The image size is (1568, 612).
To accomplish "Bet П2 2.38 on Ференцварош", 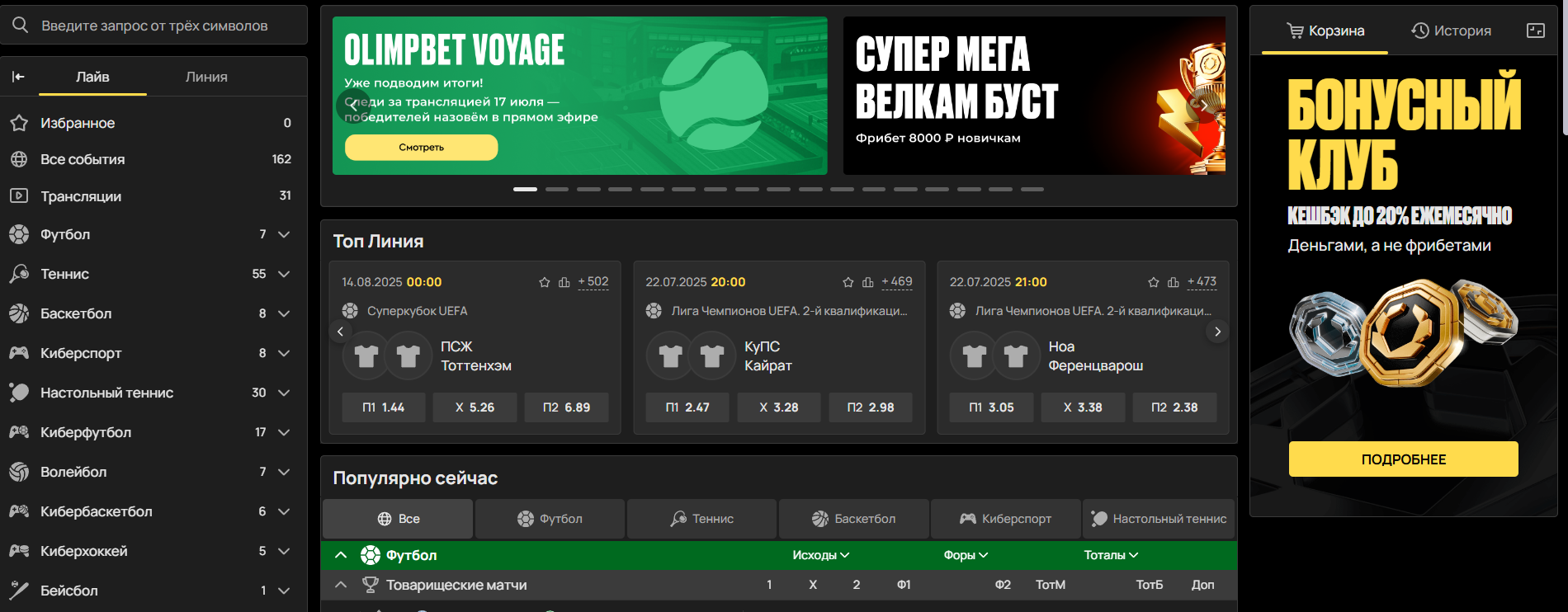I will pos(1175,407).
